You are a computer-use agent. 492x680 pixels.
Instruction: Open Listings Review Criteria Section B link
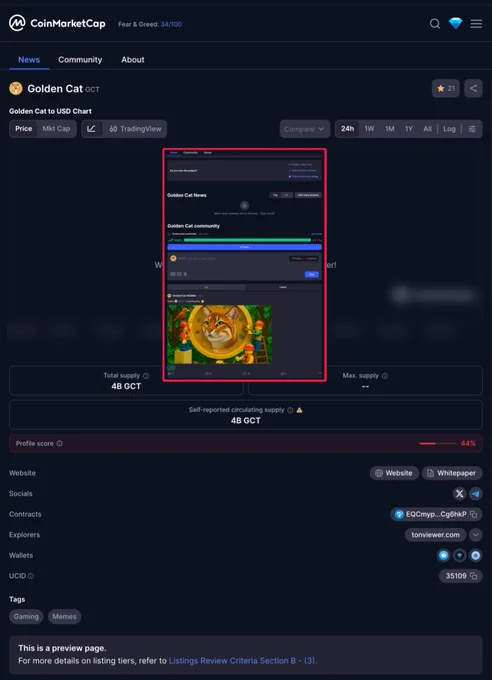(243, 661)
